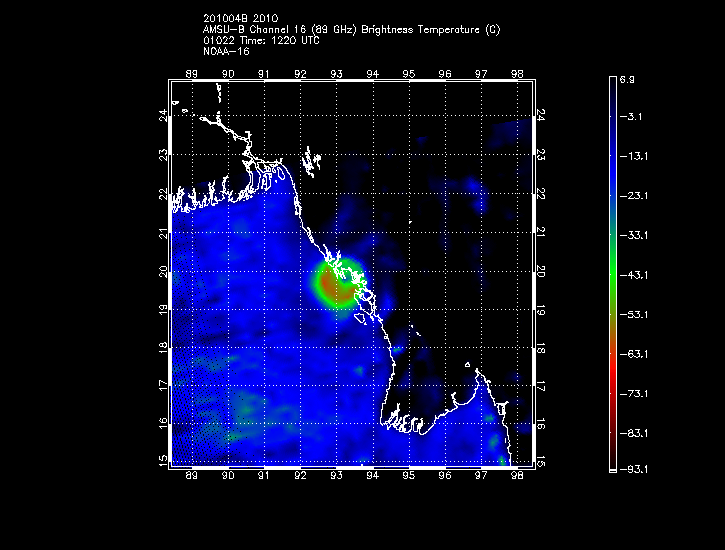Select latitude 20 on the left axis
Screen dimensions: 725x550
pos(164,272)
